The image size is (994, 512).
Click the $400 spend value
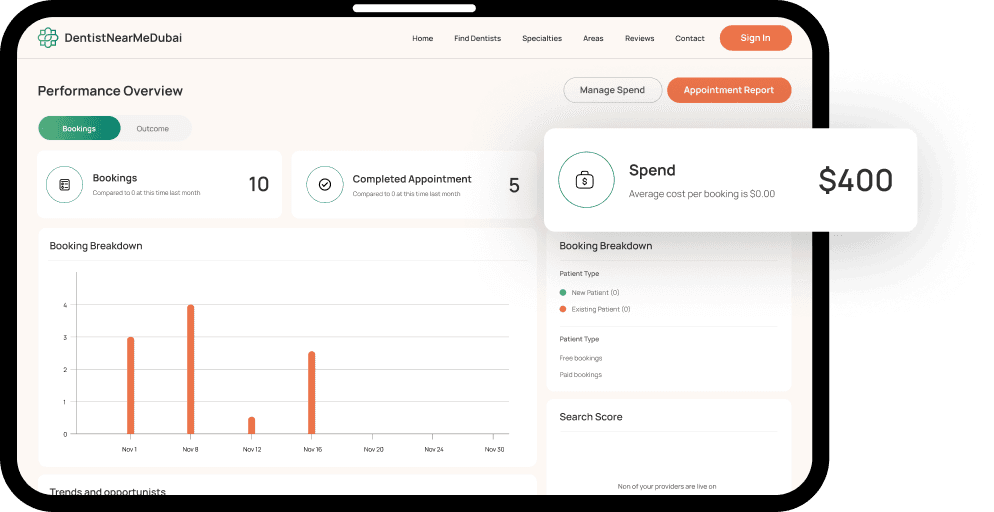point(856,180)
